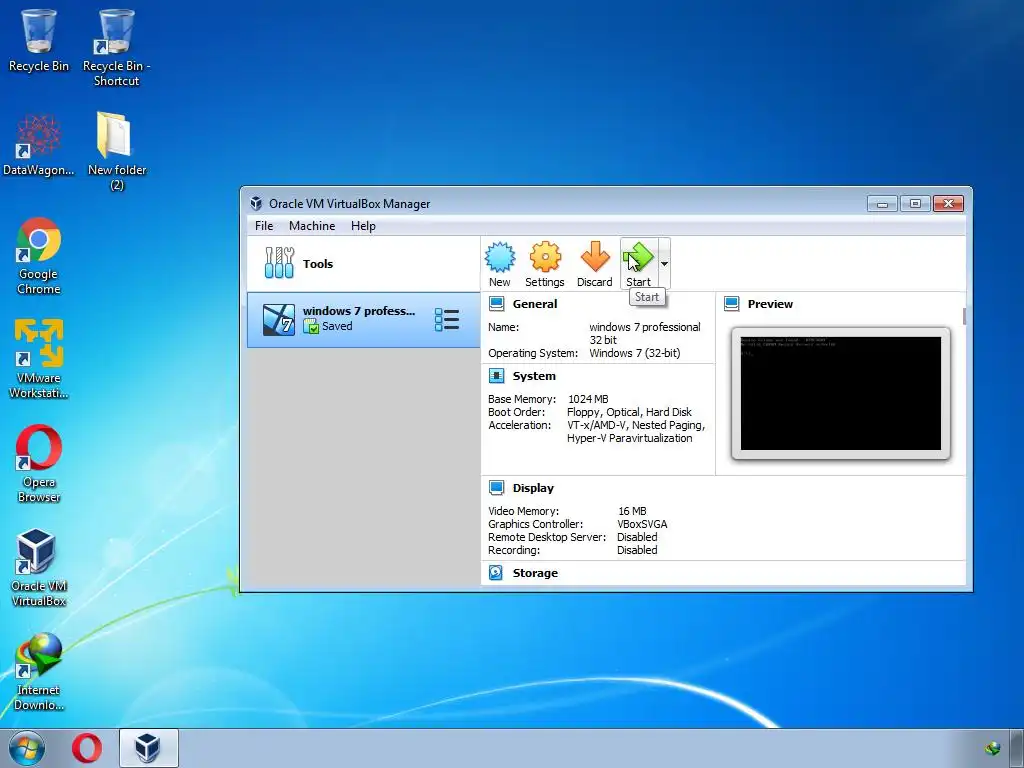
Task: Click the Storage section disk icon
Action: tap(496, 573)
